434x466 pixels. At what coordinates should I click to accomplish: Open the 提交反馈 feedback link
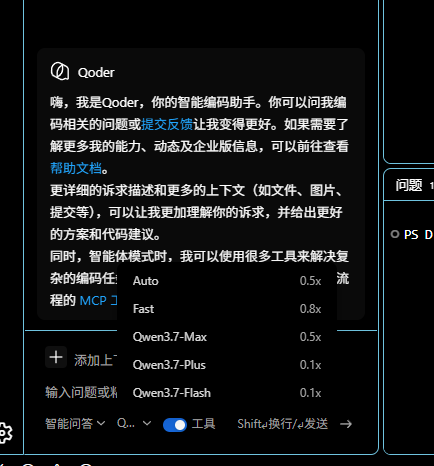pos(167,124)
